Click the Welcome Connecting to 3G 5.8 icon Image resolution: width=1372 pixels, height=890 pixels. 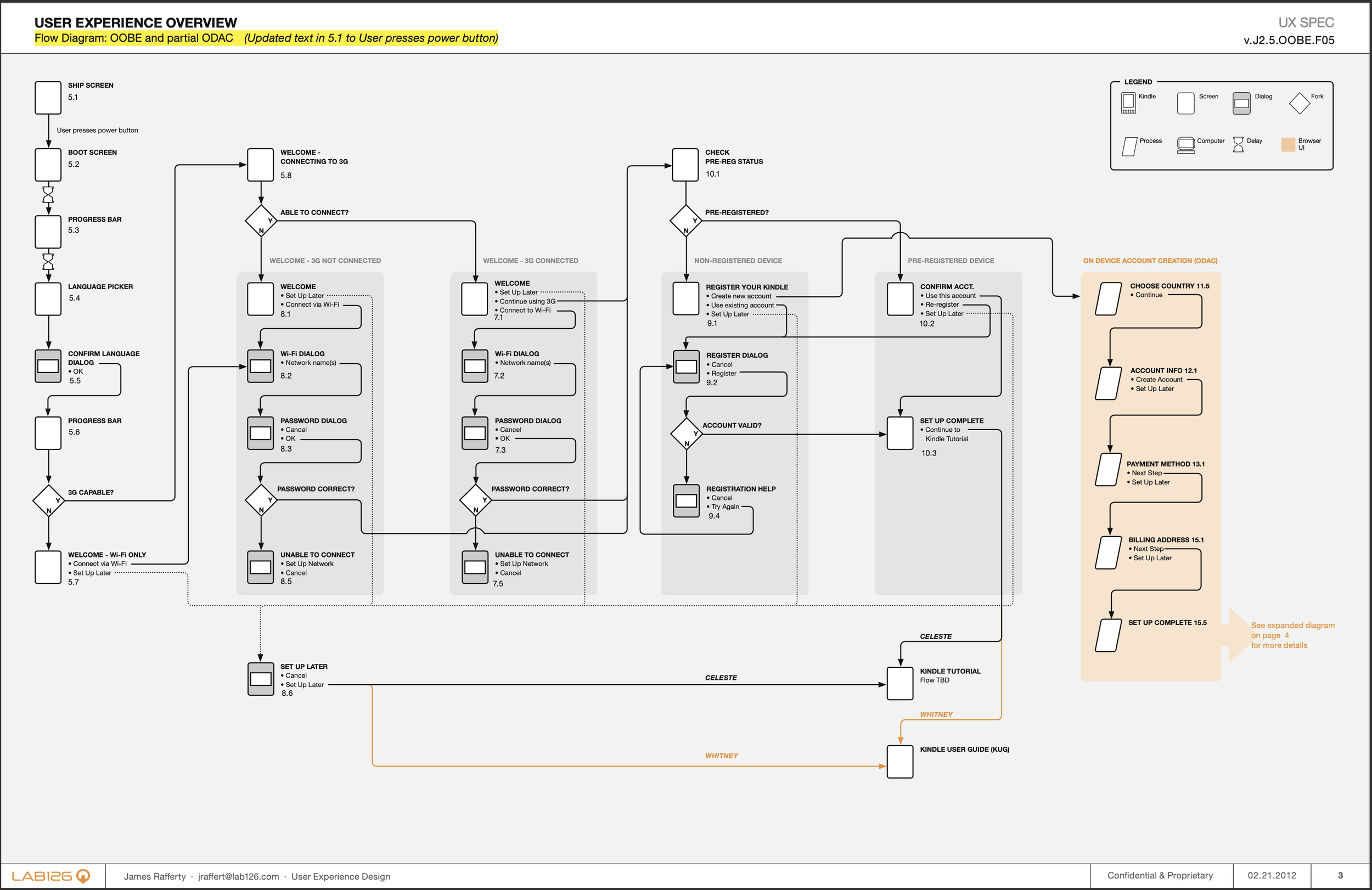261,165
